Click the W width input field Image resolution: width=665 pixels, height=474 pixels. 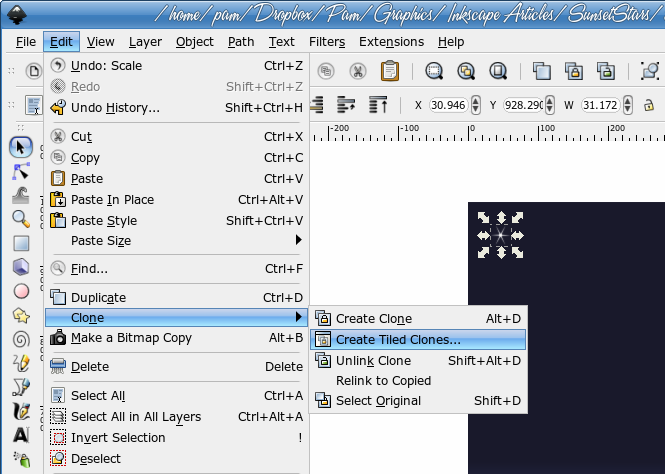pyautogui.click(x=600, y=105)
